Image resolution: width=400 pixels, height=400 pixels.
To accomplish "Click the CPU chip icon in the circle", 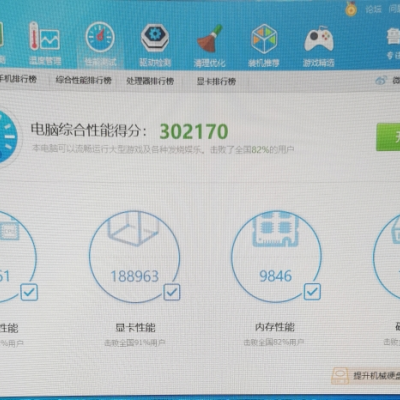I will [9, 230].
